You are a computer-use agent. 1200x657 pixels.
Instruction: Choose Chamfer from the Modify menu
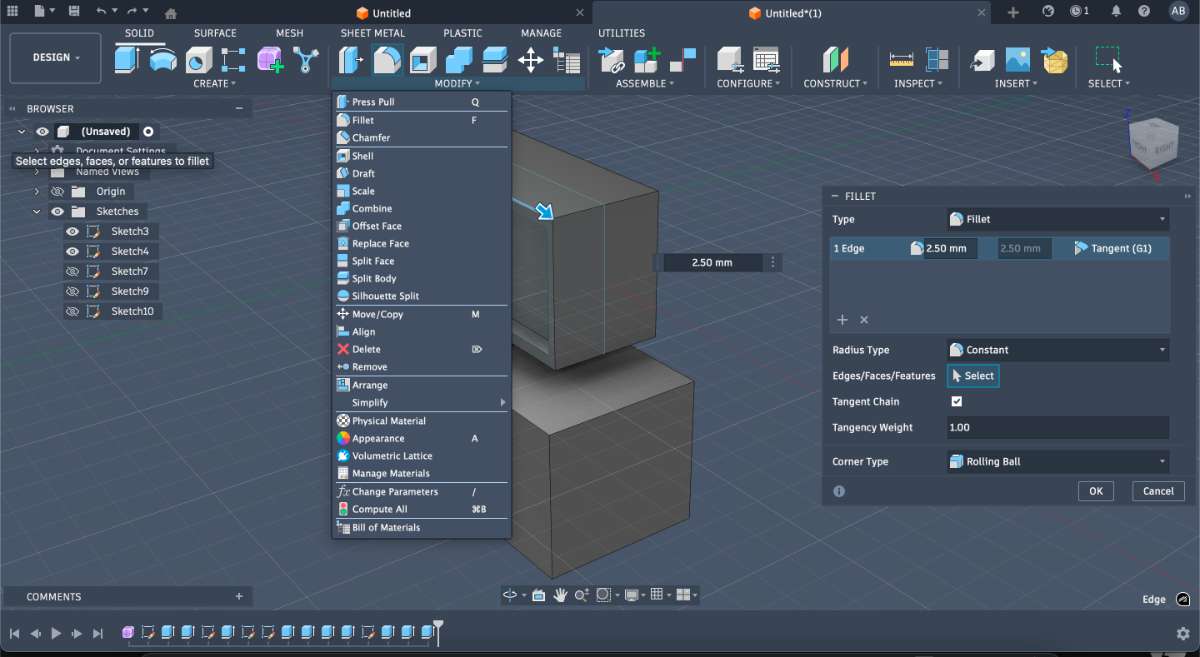pos(371,137)
